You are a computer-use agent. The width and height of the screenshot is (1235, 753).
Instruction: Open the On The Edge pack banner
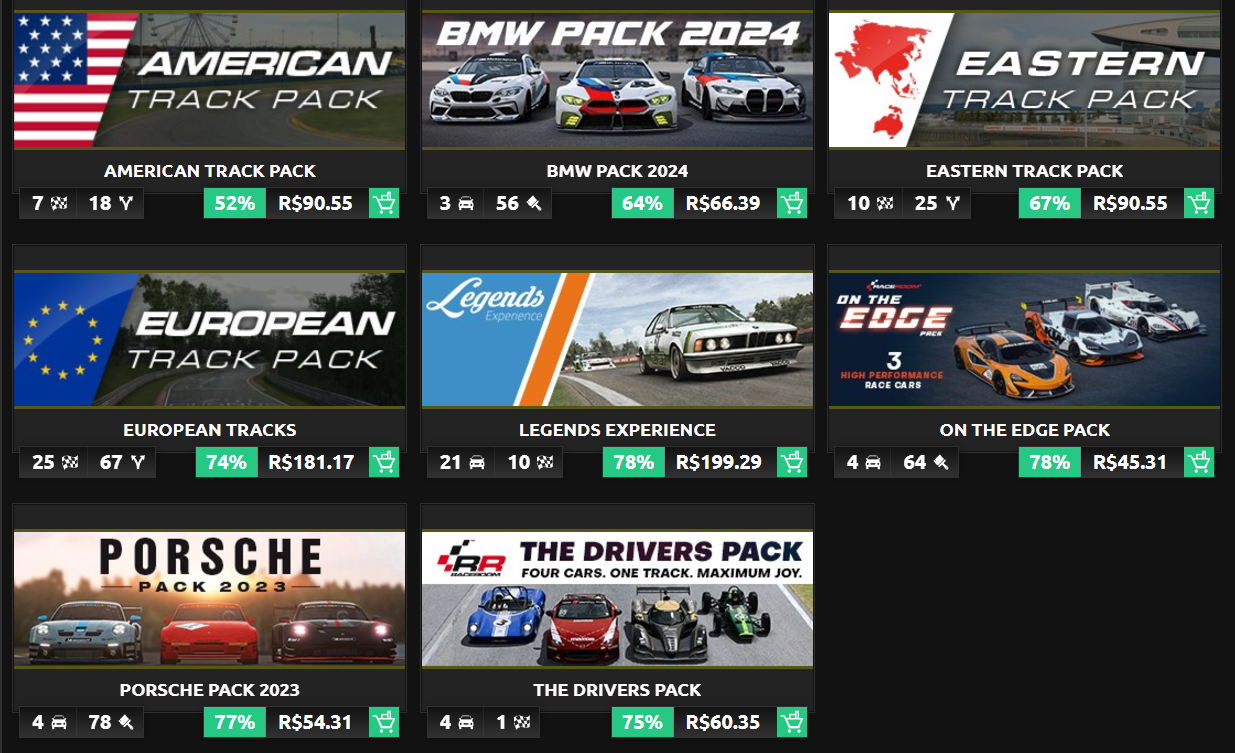click(x=1024, y=339)
